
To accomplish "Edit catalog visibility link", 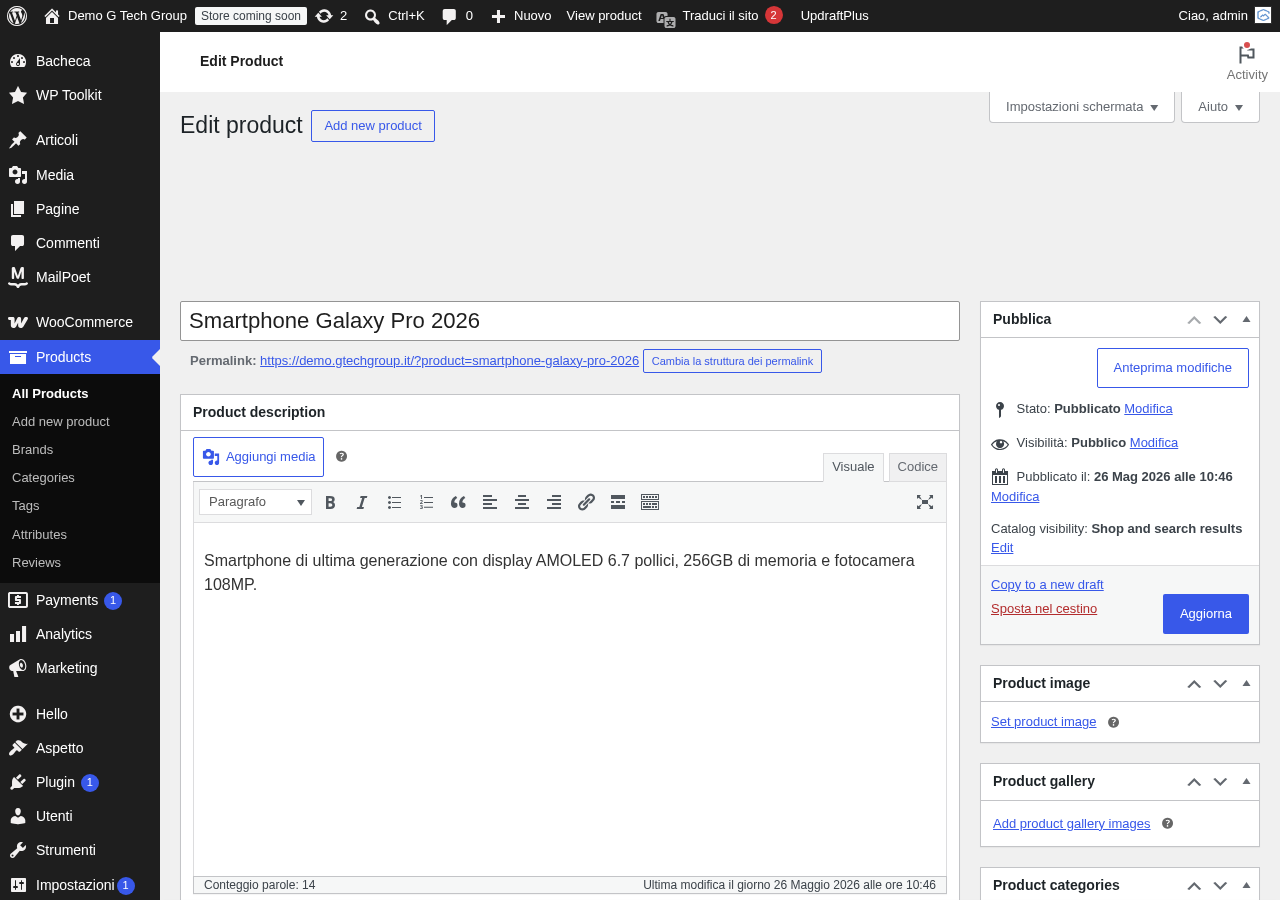I will 1002,548.
